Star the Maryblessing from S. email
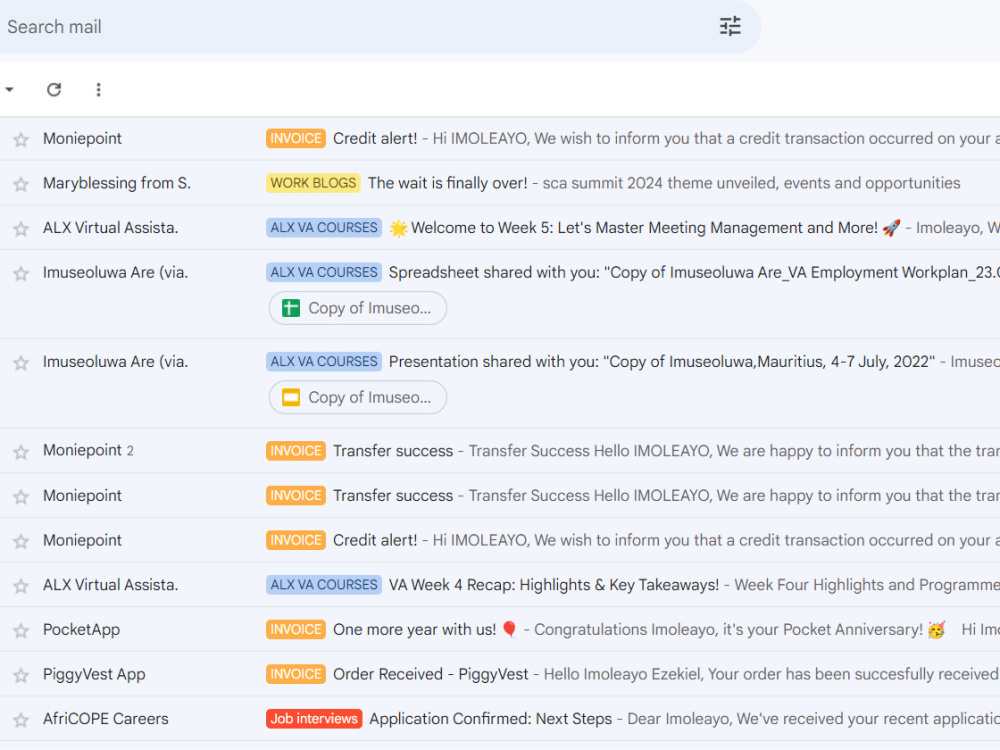The height and width of the screenshot is (750, 1000). pos(21,184)
